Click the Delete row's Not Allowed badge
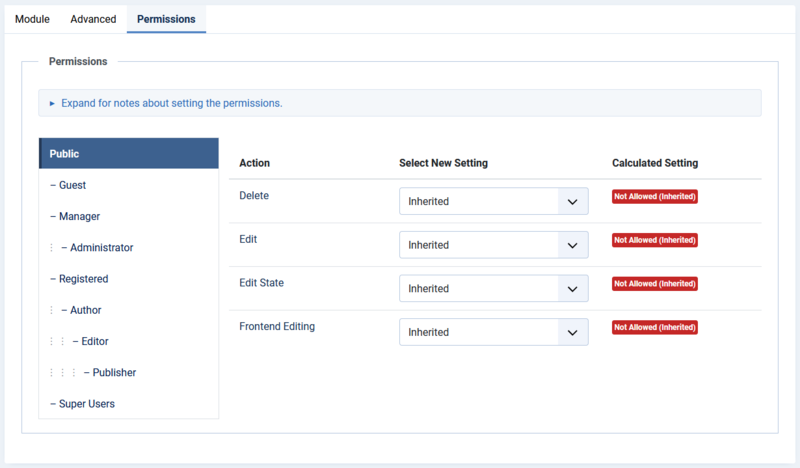The height and width of the screenshot is (468, 800). [655, 196]
